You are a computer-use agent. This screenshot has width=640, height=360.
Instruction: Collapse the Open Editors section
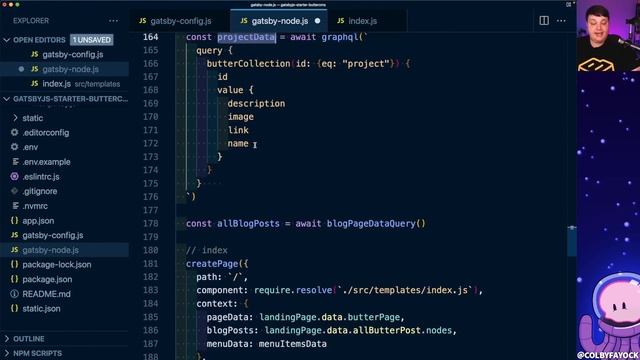tap(7, 40)
